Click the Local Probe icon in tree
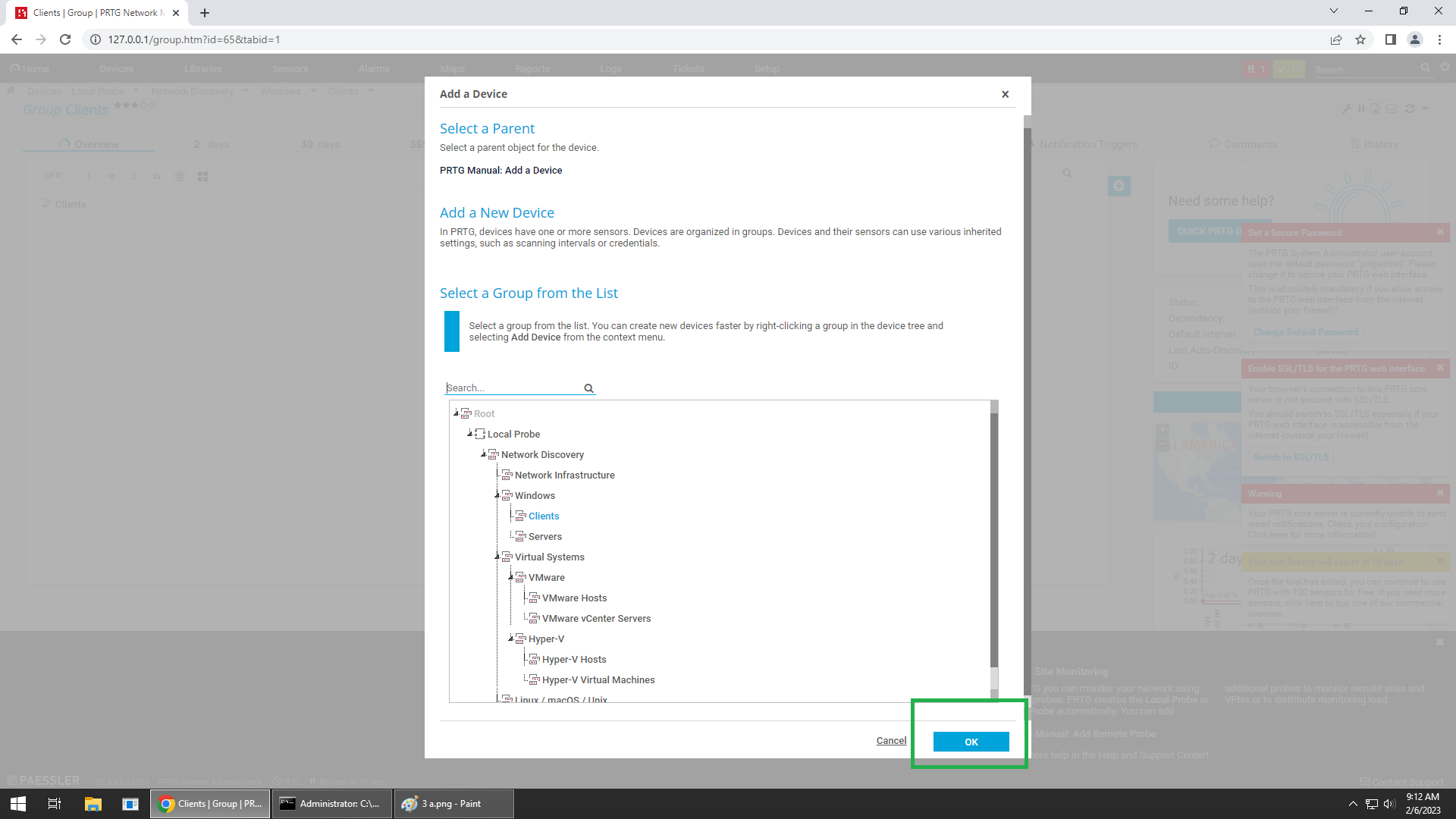 pos(480,435)
